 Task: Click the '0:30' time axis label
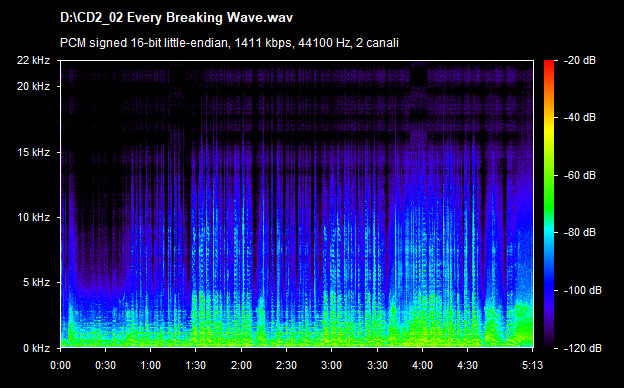coord(105,365)
